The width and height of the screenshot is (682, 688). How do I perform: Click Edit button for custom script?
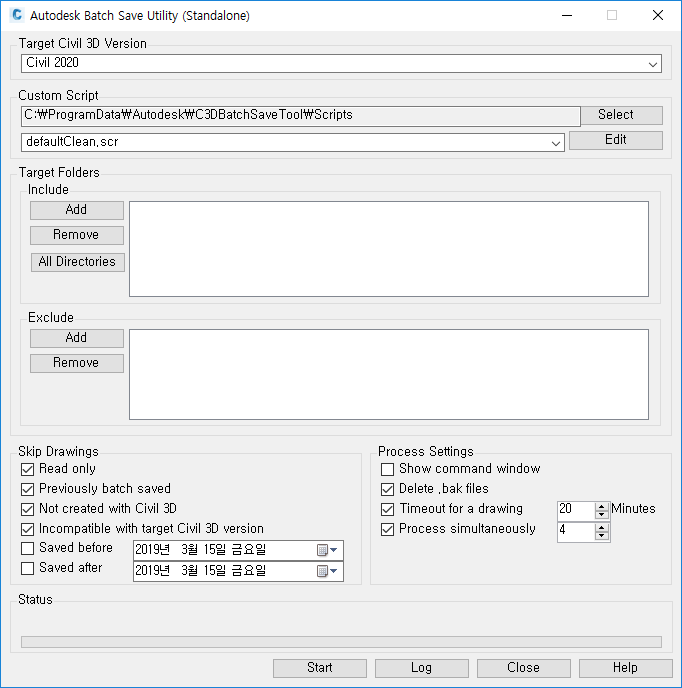coord(616,140)
